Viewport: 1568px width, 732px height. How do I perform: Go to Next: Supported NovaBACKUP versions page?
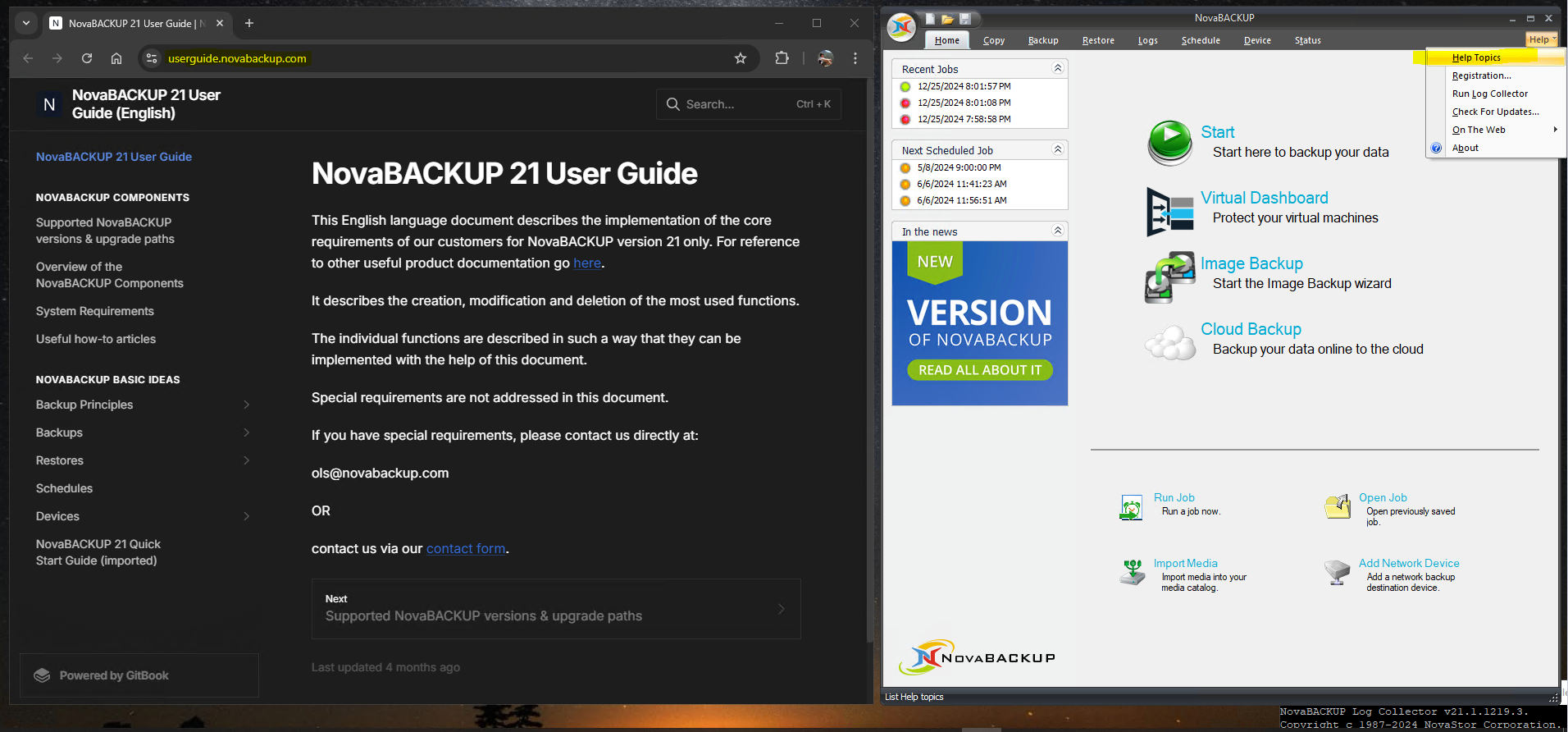[x=556, y=609]
